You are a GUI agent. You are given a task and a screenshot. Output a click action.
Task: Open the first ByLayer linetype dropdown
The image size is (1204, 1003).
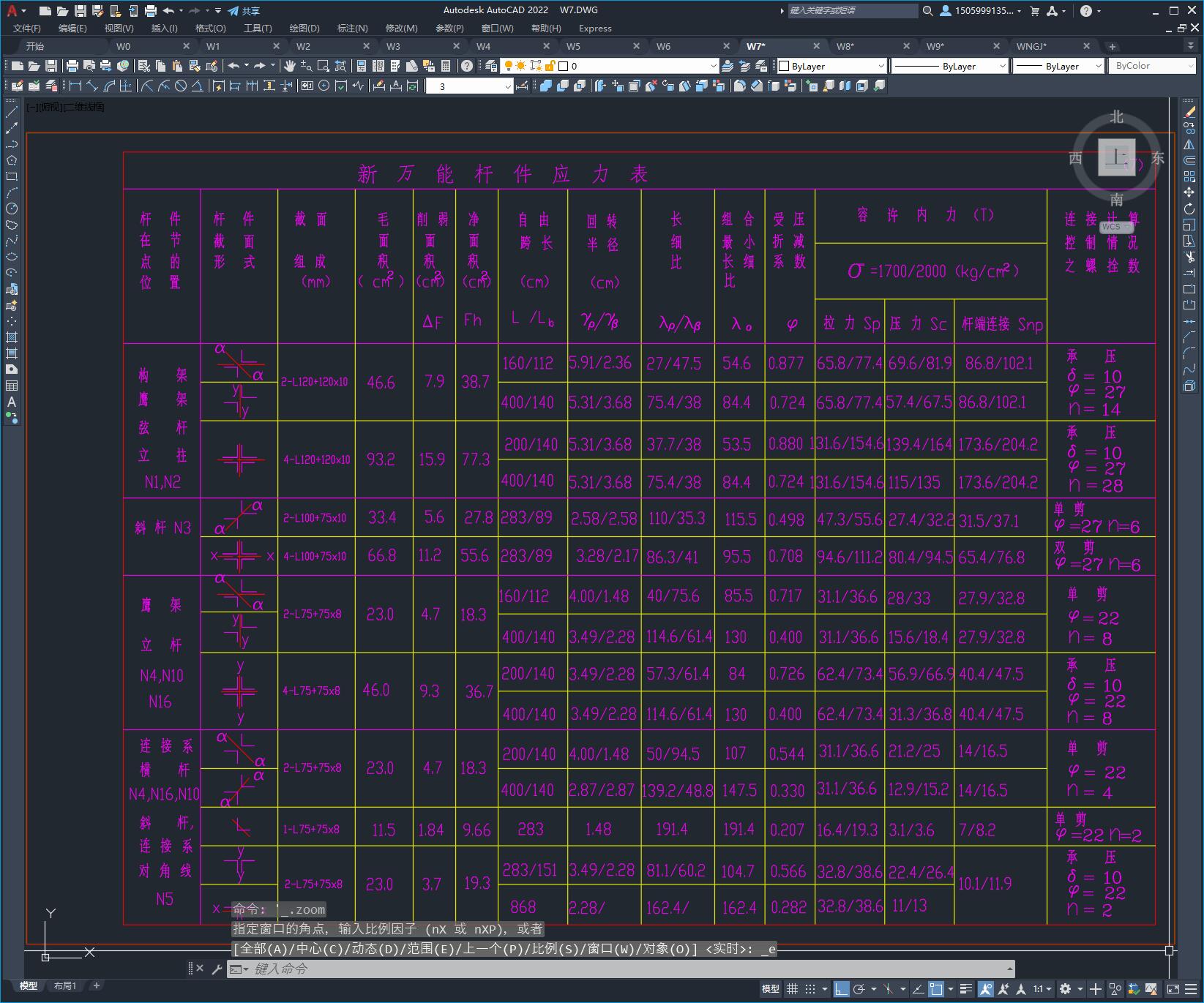coord(950,66)
